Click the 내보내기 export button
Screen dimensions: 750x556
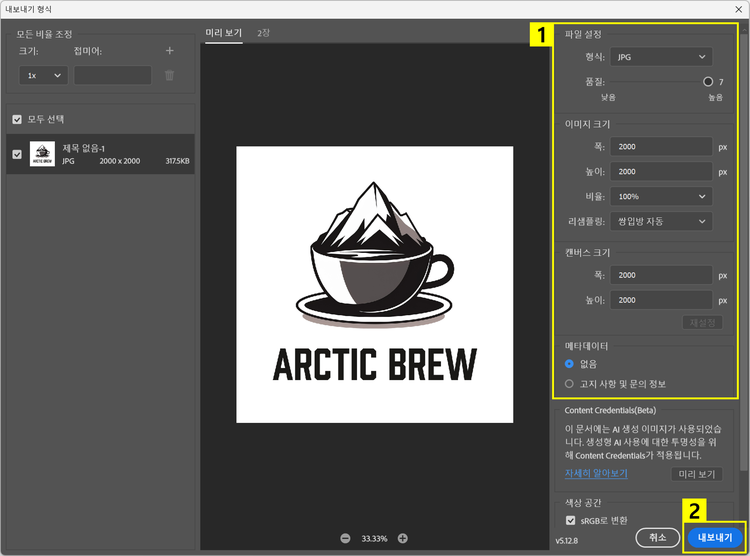click(714, 538)
